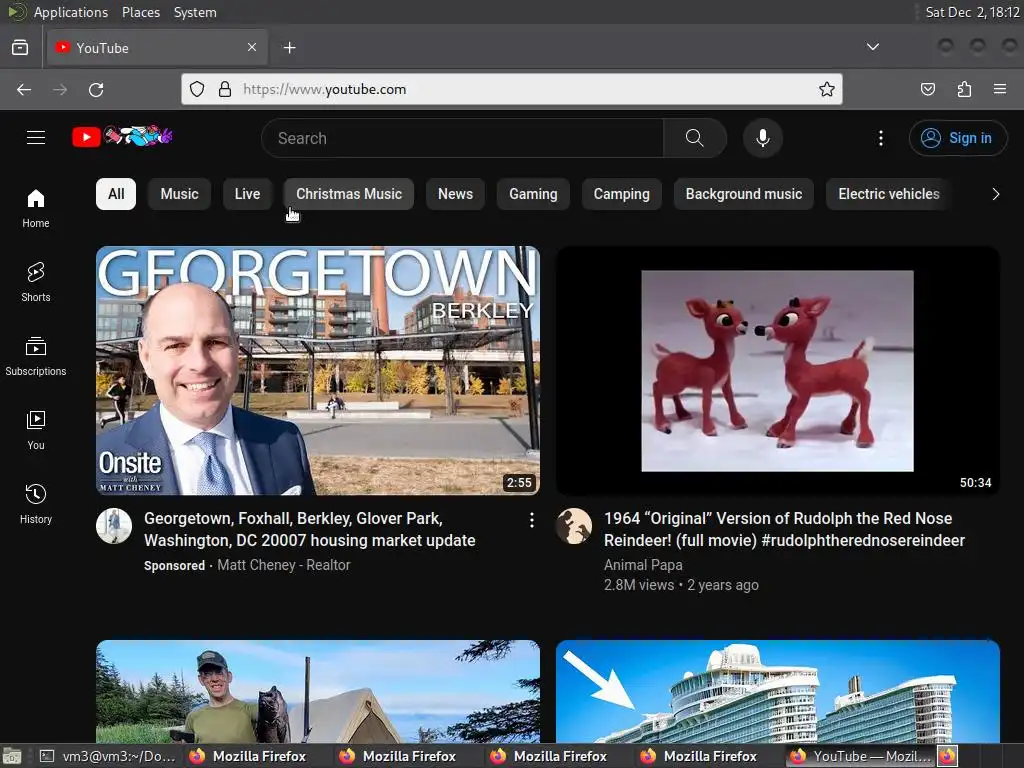Select the Christmas Music chip

pos(349,194)
